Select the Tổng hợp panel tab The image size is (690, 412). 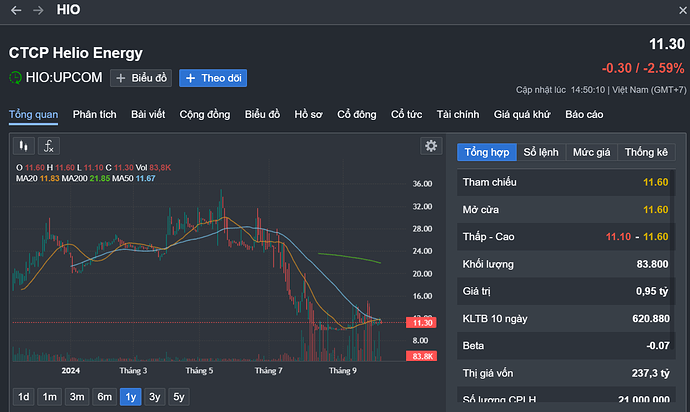tap(487, 152)
